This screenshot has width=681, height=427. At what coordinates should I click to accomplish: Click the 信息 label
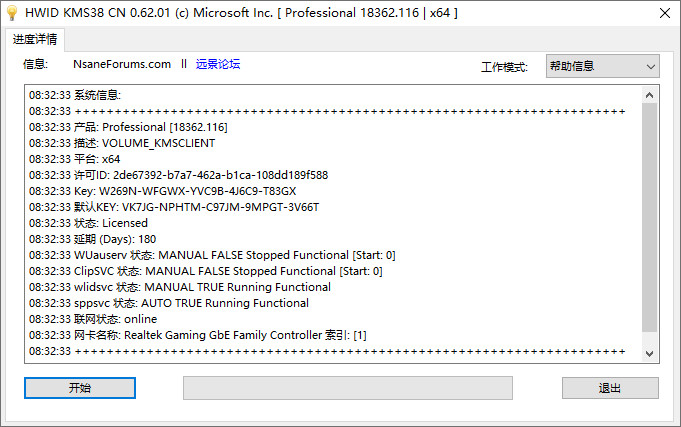click(x=35, y=64)
